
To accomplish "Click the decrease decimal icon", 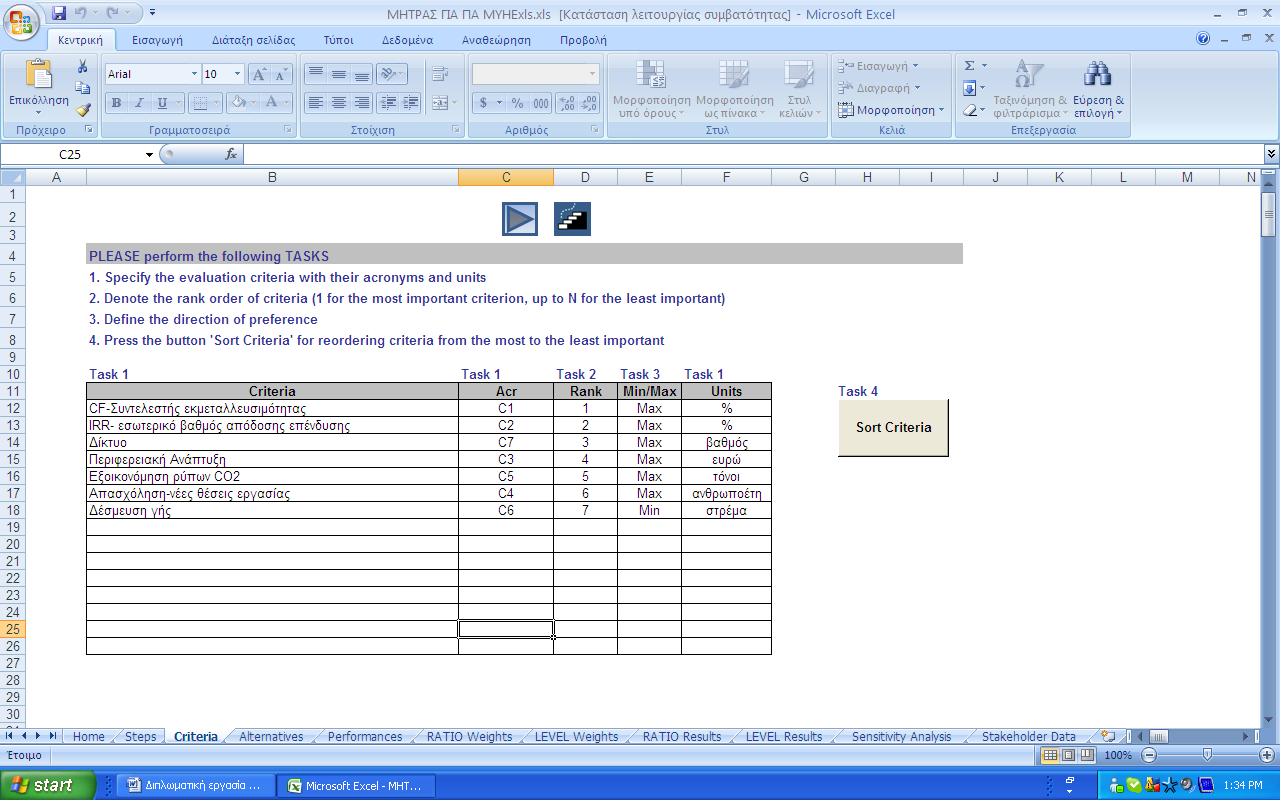I will 590,103.
